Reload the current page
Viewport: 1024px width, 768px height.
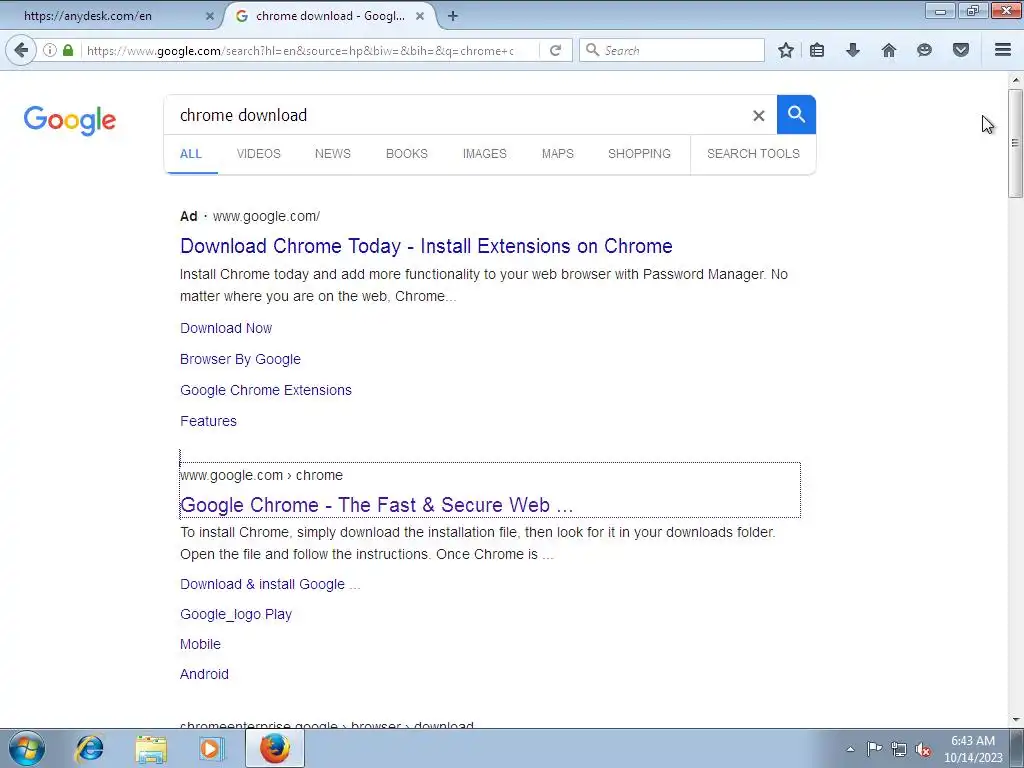[x=555, y=50]
